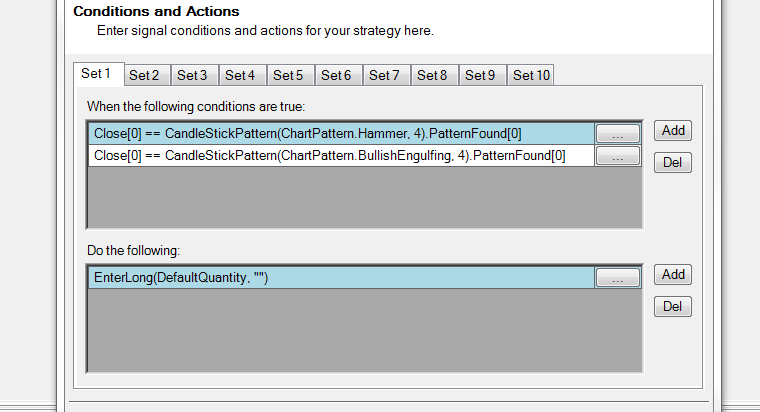Go to the Set 5 tab
The image size is (760, 412).
pyautogui.click(x=288, y=75)
